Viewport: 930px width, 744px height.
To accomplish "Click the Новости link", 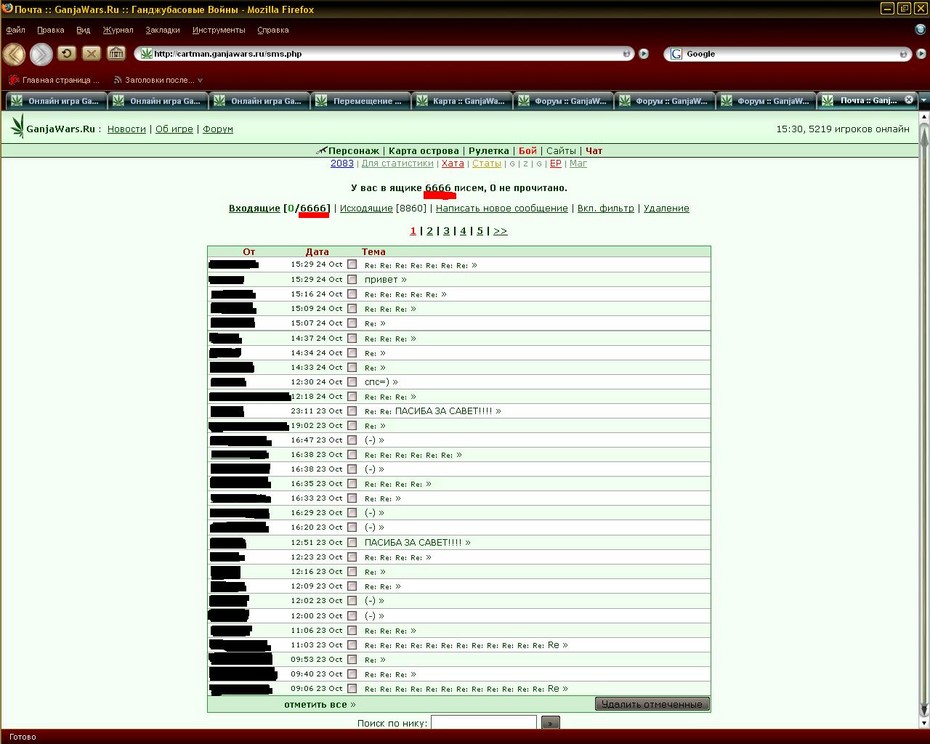I will (126, 129).
